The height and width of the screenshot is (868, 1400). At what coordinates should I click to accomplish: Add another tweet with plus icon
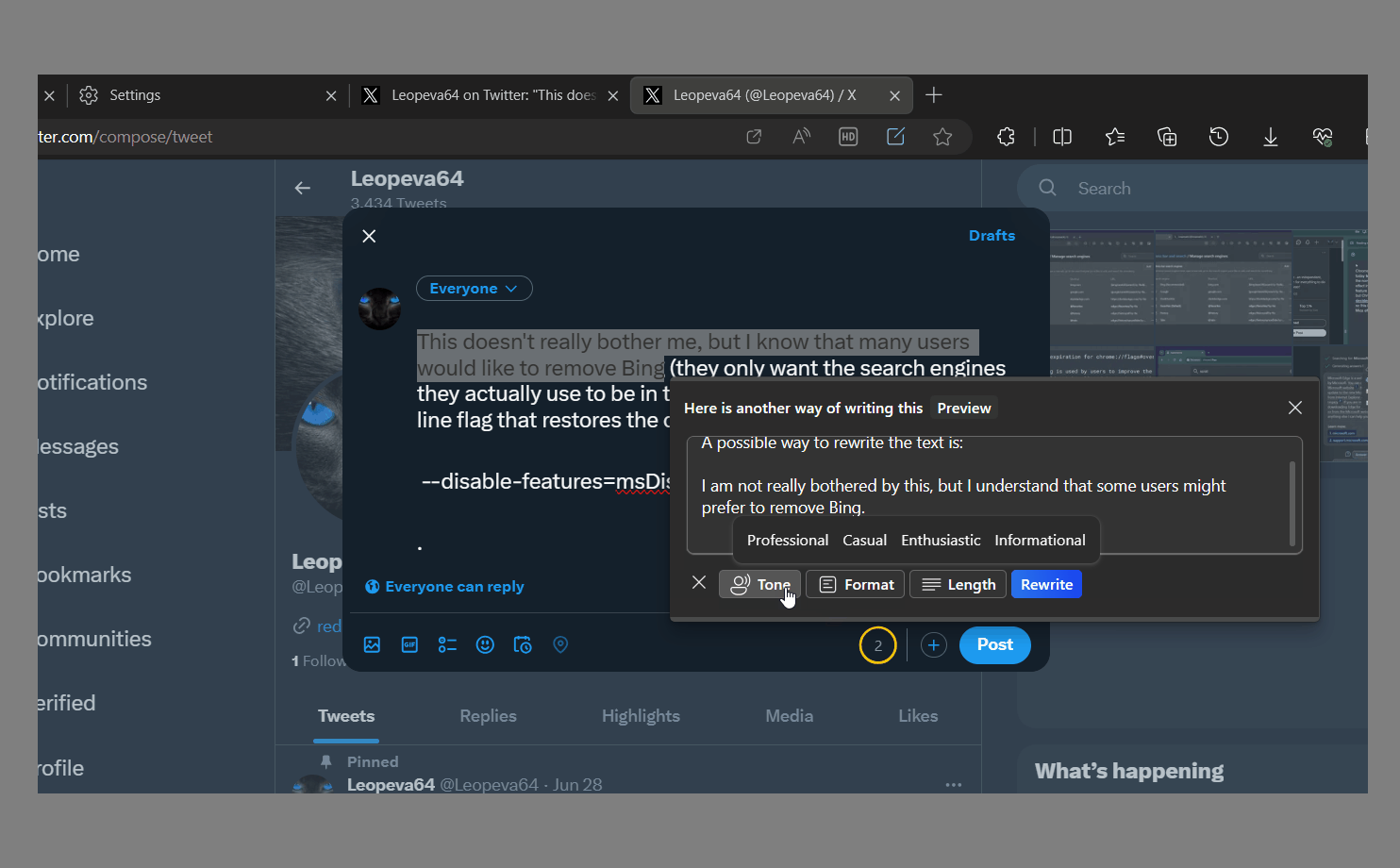tap(933, 645)
